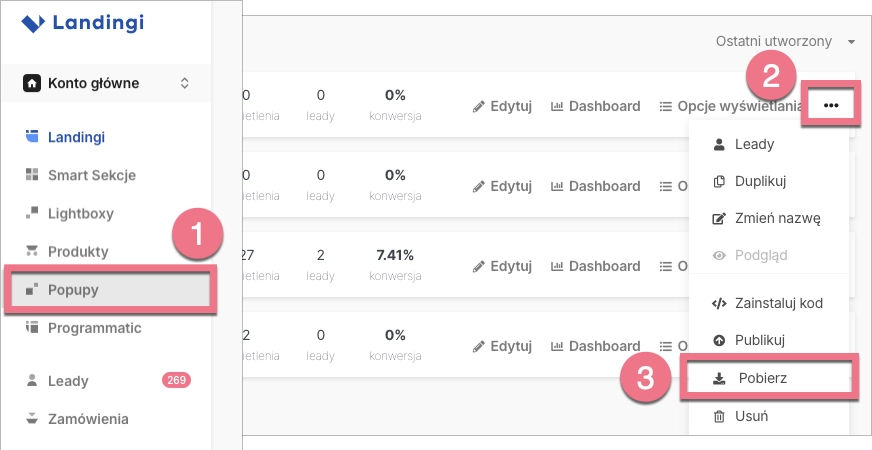872x450 pixels.
Task: Click the Leady person icon in sidebar
Action: pyautogui.click(x=32, y=381)
